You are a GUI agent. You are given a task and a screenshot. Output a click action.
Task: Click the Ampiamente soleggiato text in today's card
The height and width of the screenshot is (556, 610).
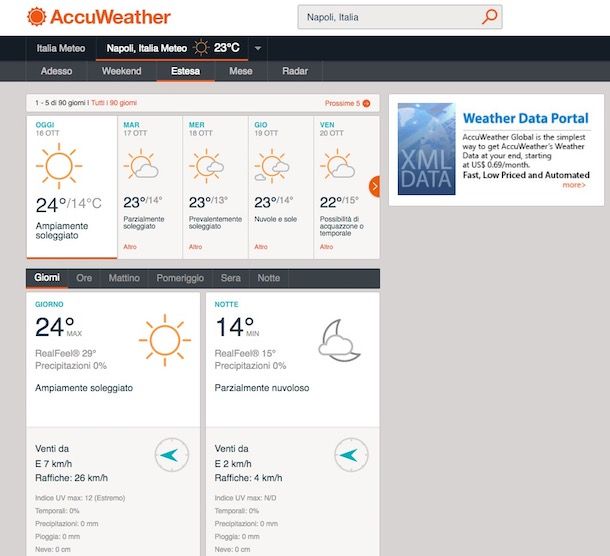click(62, 231)
